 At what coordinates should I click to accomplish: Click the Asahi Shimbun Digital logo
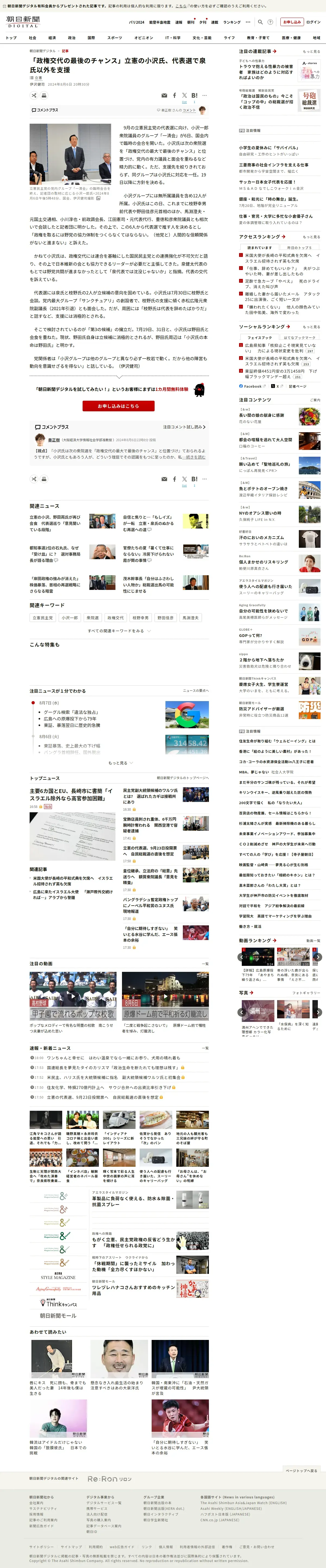click(23, 22)
